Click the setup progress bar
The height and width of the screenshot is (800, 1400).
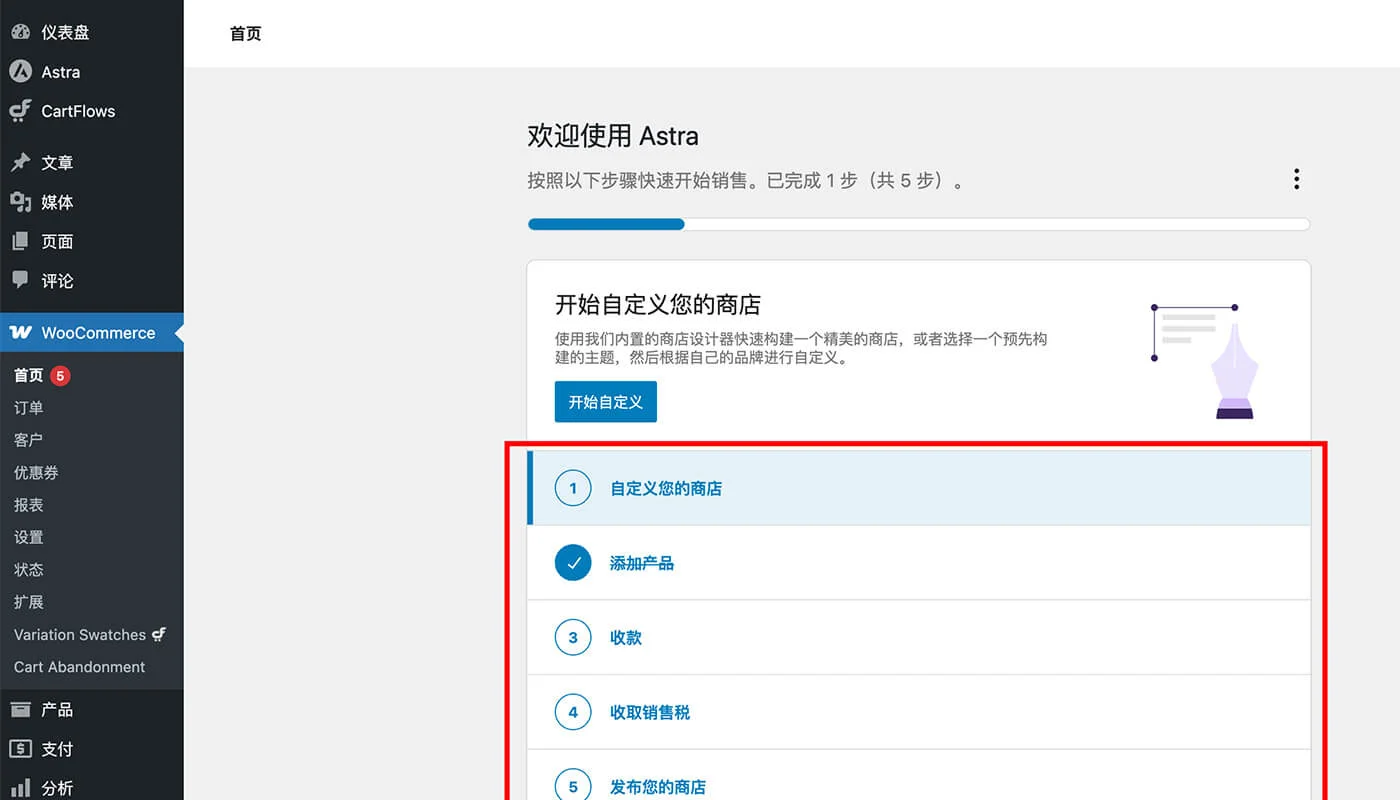pos(918,224)
